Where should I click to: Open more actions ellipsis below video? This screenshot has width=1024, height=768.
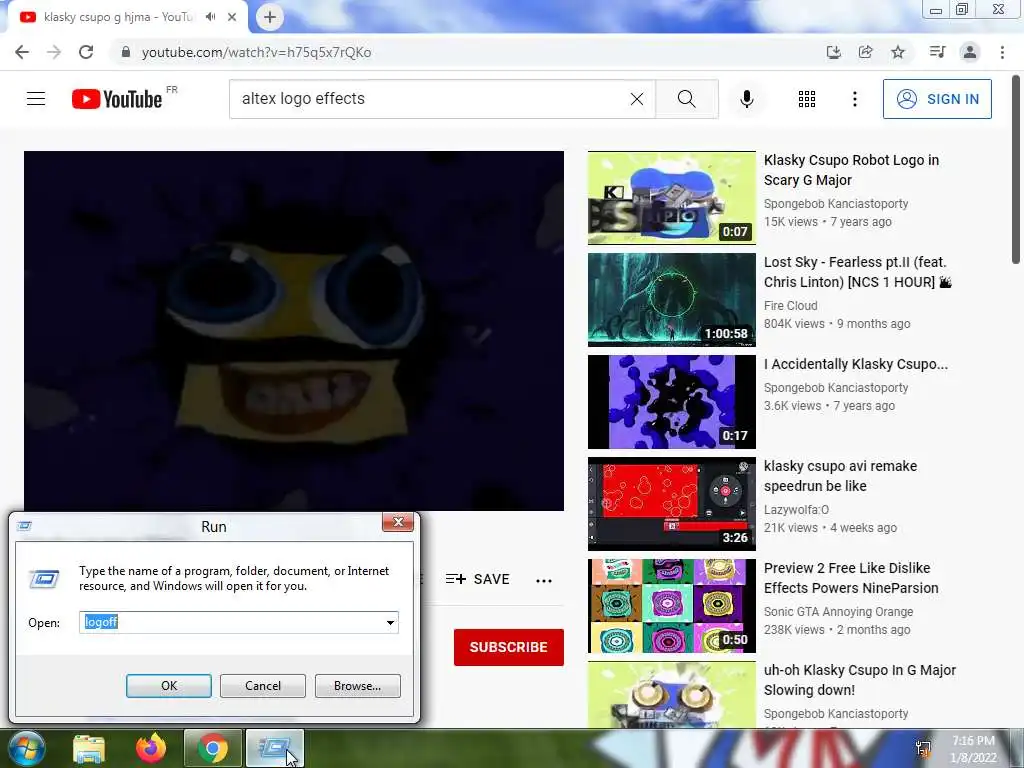[543, 580]
